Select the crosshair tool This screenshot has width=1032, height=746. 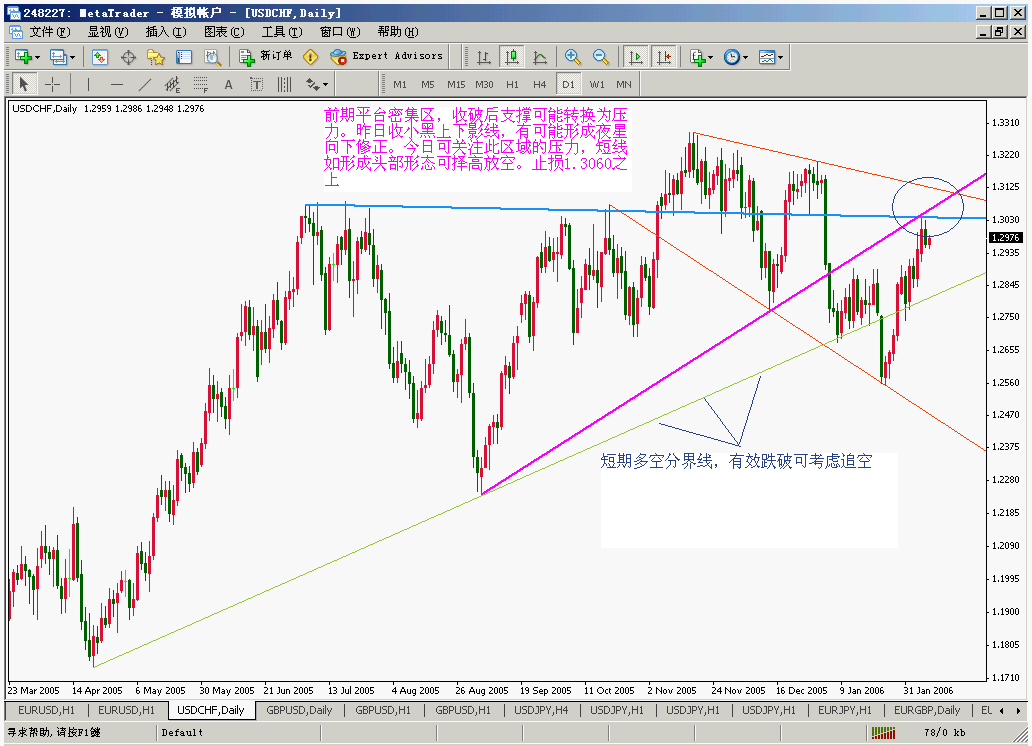click(52, 84)
